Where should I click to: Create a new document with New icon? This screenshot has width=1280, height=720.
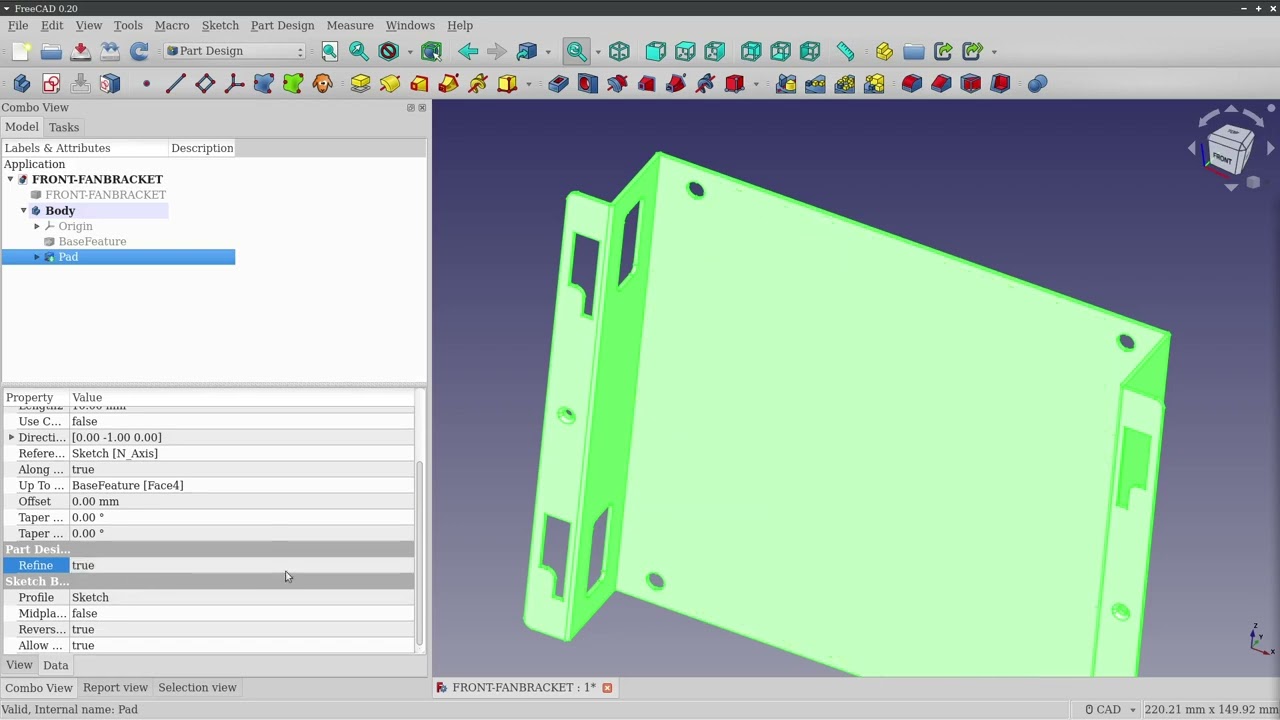point(21,51)
